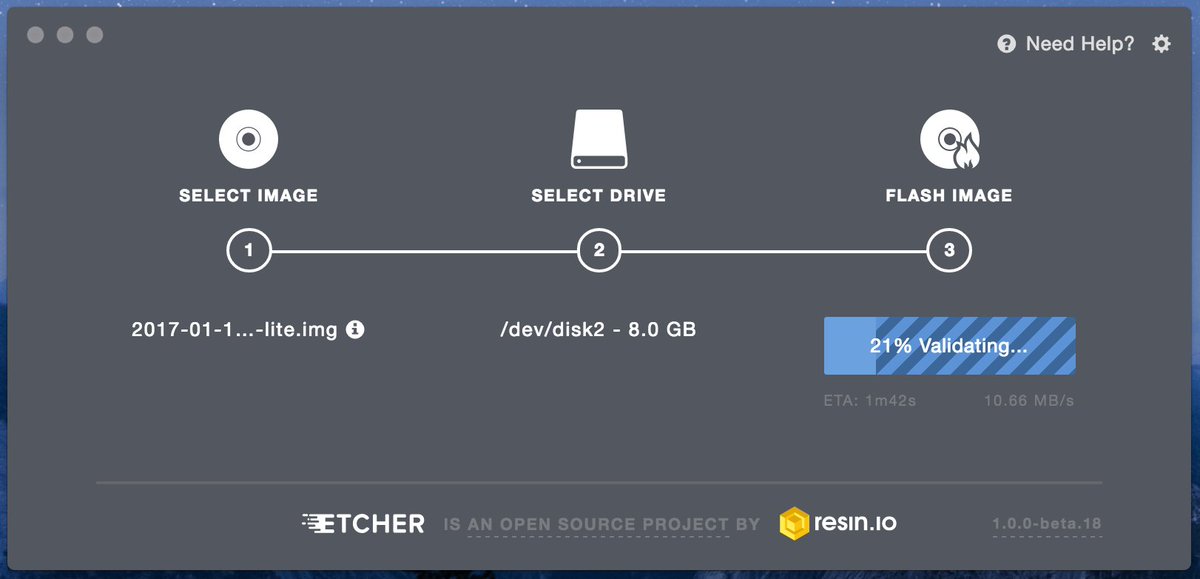
Task: Click the Select Image disc icon
Action: [x=248, y=138]
